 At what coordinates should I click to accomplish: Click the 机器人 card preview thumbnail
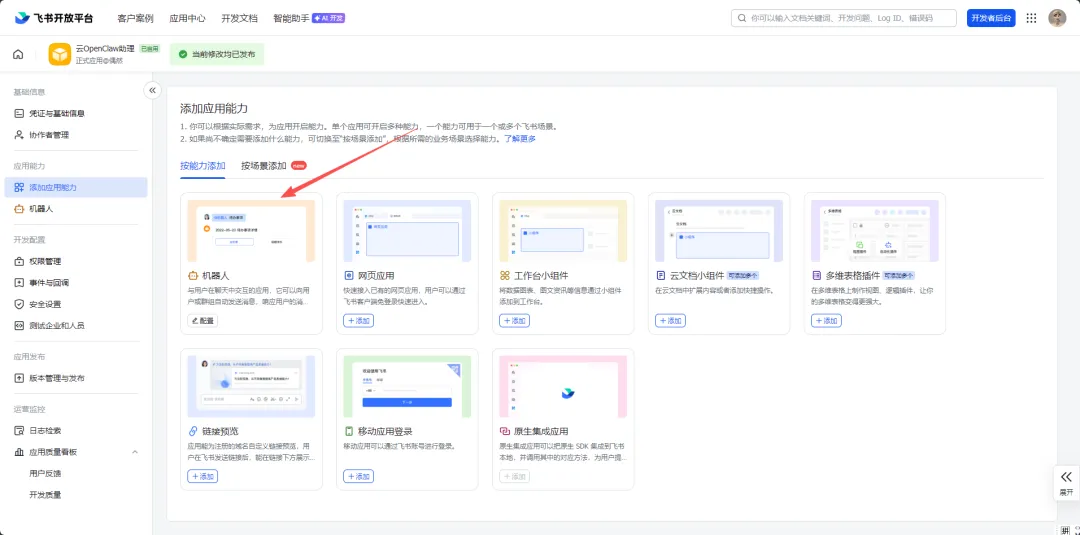(x=251, y=231)
